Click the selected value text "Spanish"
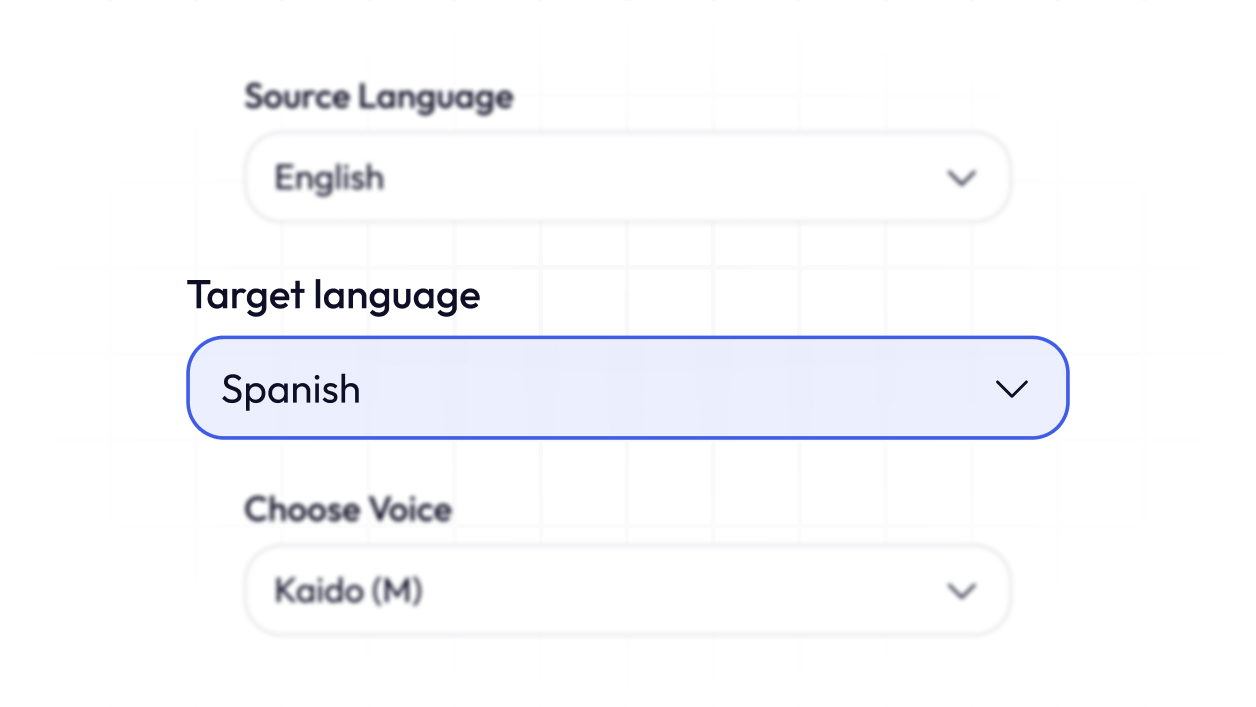 [x=290, y=389]
